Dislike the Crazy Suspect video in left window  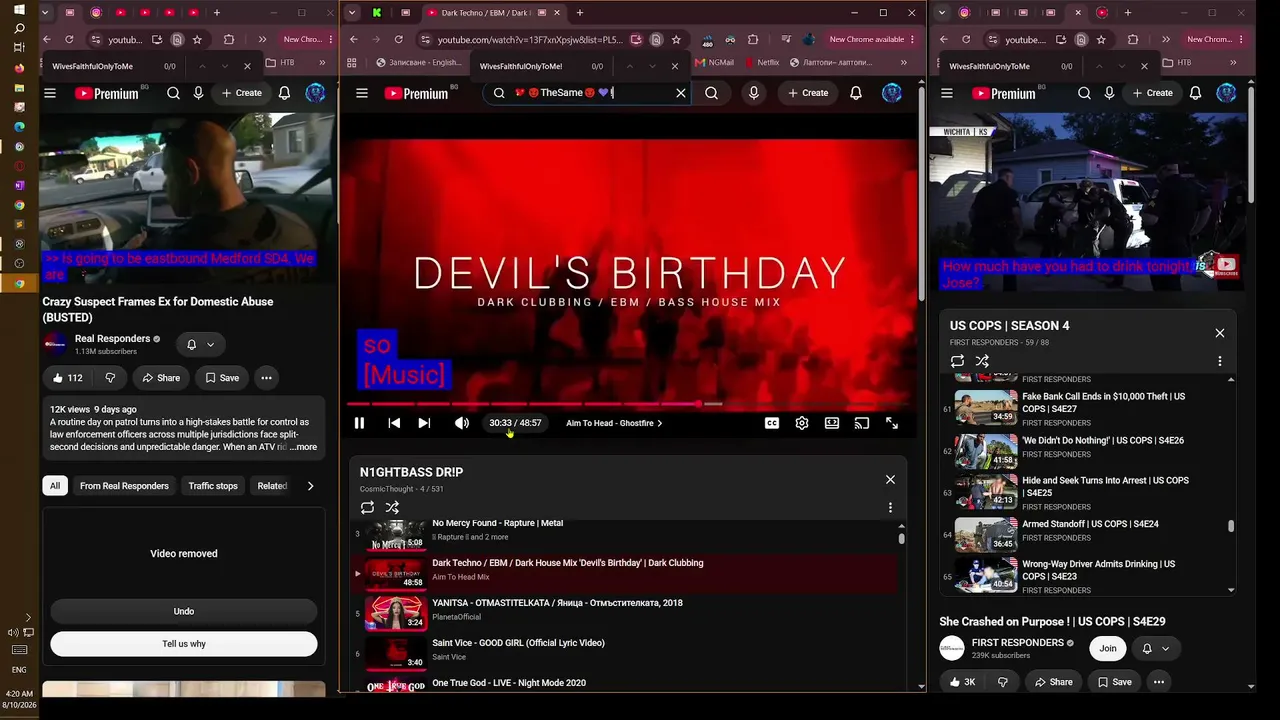(x=110, y=378)
